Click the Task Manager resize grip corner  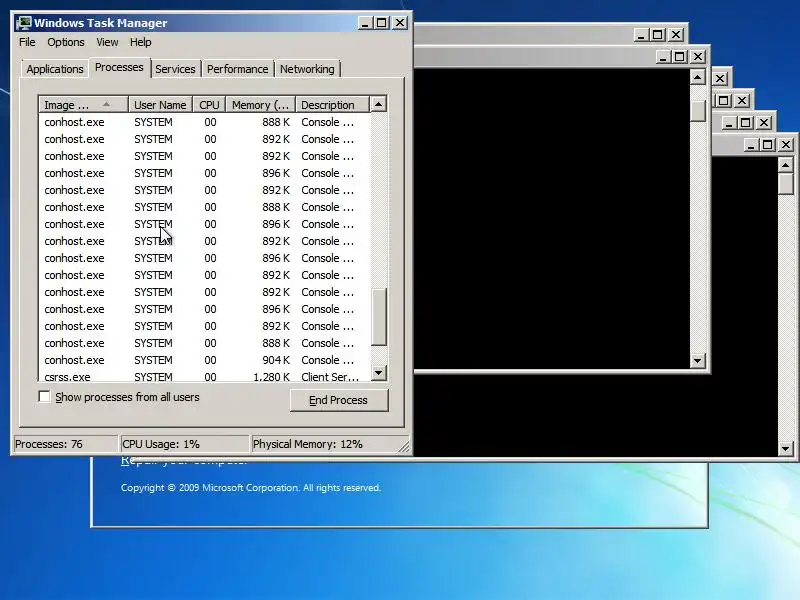pos(404,447)
